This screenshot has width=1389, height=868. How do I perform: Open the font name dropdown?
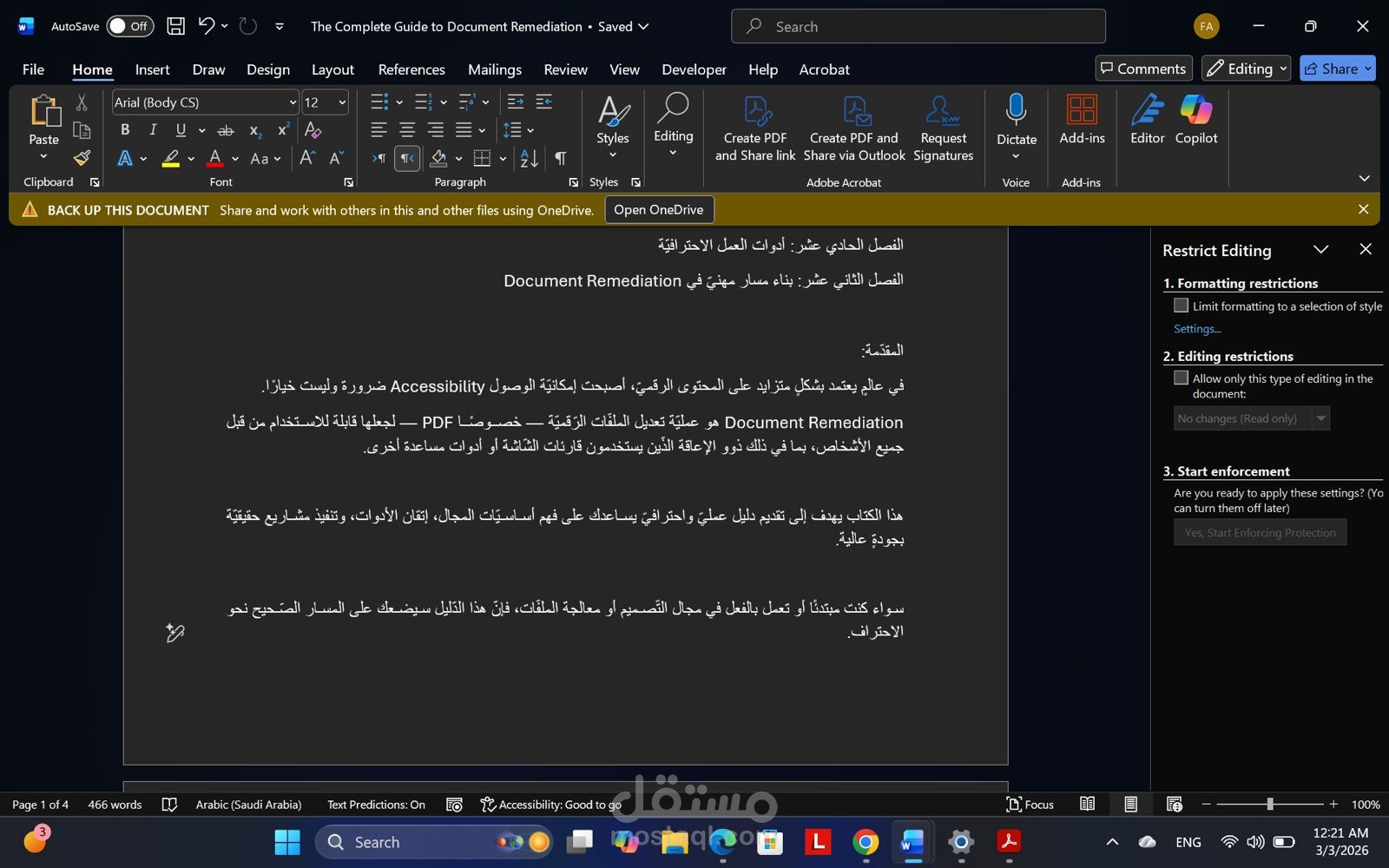[x=293, y=102]
